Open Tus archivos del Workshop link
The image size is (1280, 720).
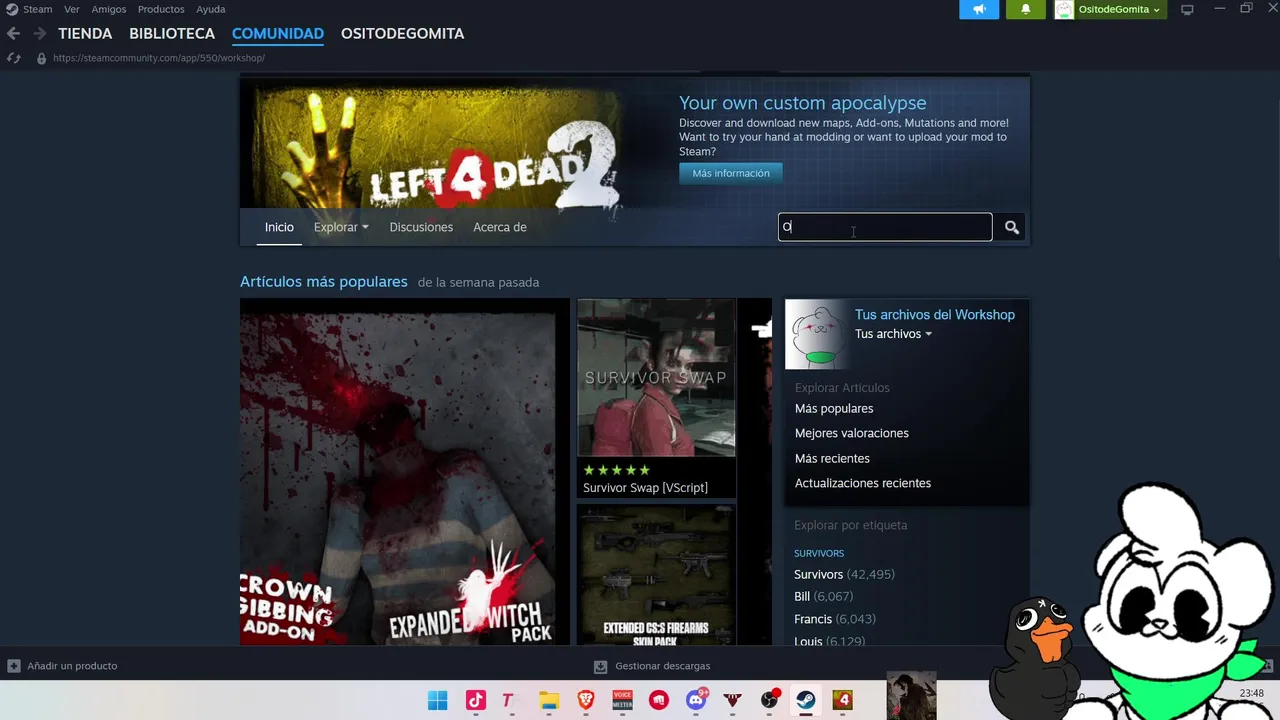tap(935, 314)
